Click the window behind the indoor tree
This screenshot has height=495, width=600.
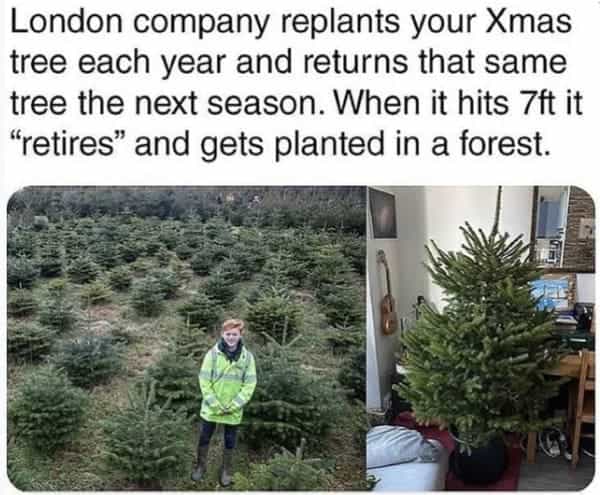coord(551,226)
